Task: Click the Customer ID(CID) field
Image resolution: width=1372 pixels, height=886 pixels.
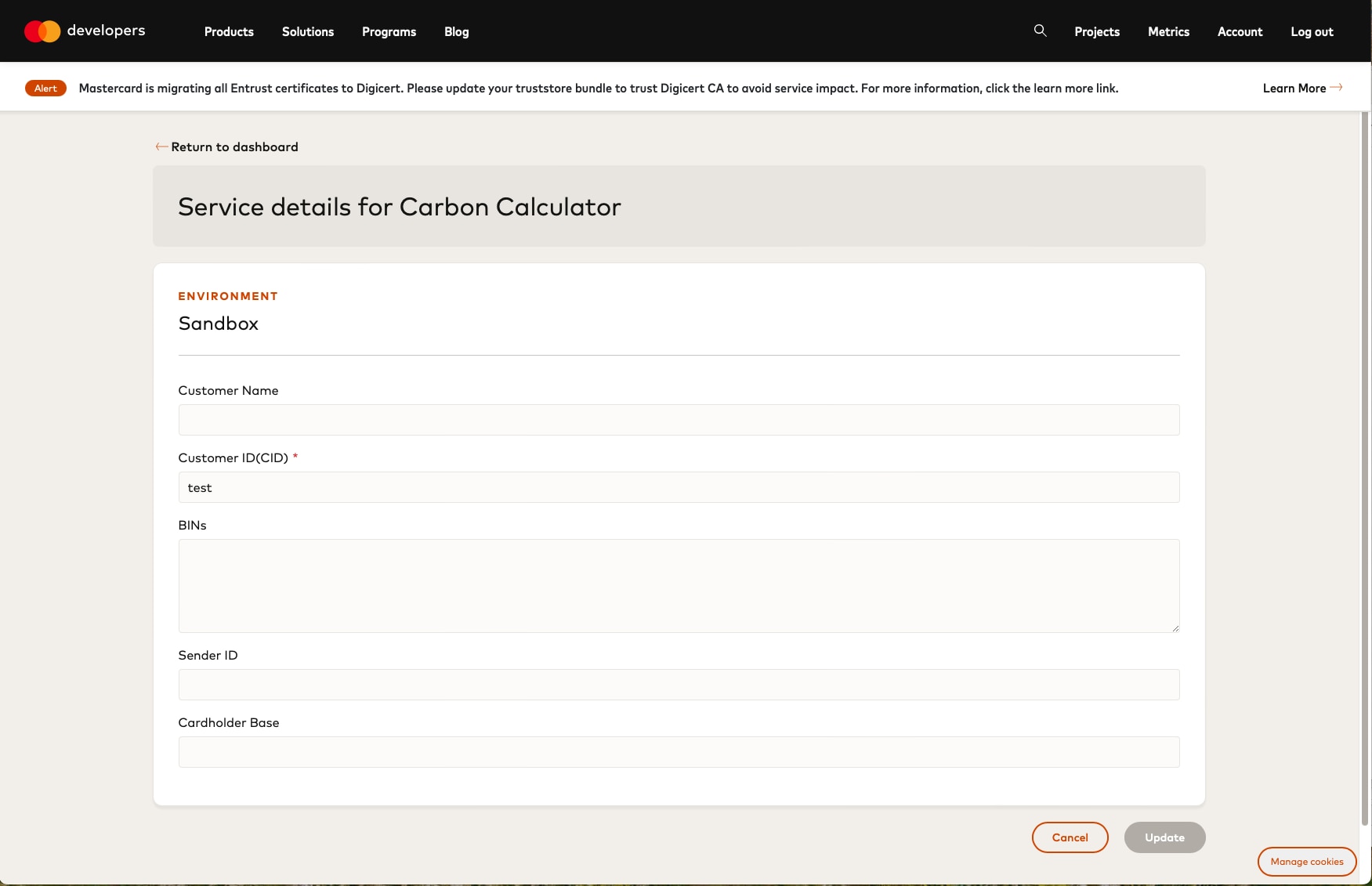Action: coord(679,487)
